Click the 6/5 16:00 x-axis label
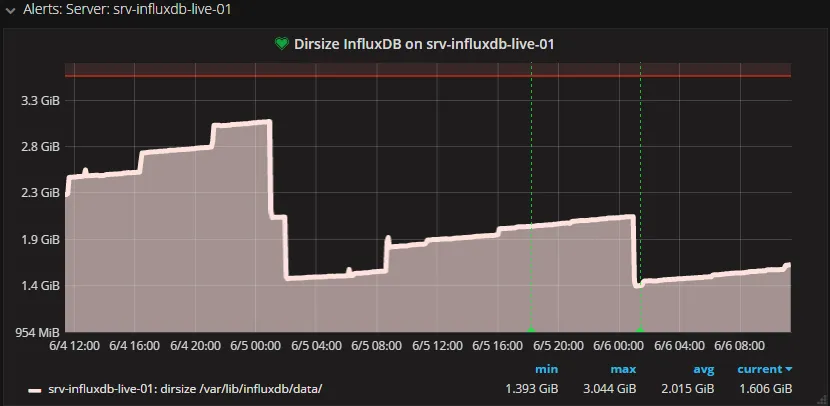The image size is (830, 406). (498, 346)
